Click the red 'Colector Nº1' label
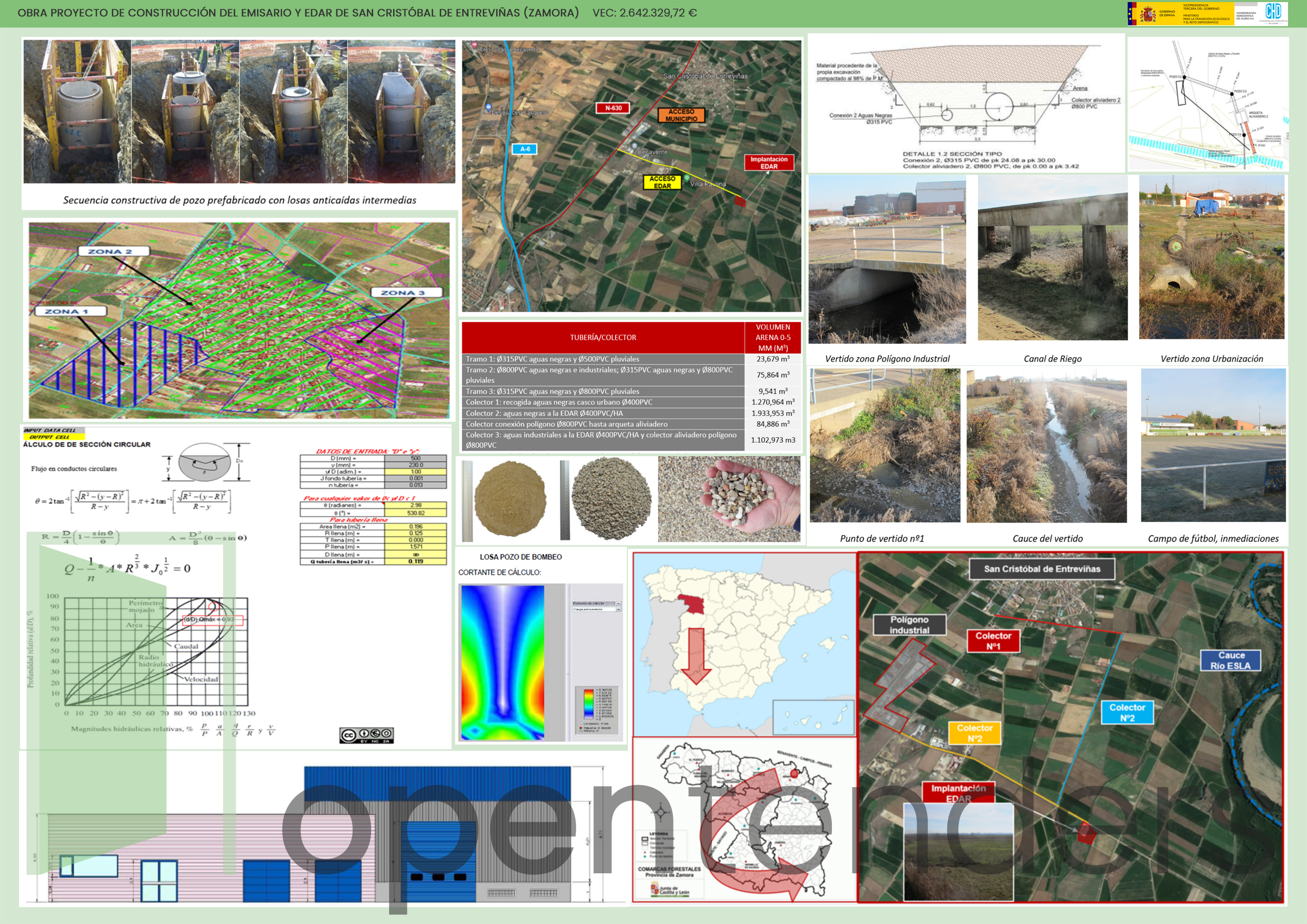This screenshot has width=1307, height=924. click(993, 641)
